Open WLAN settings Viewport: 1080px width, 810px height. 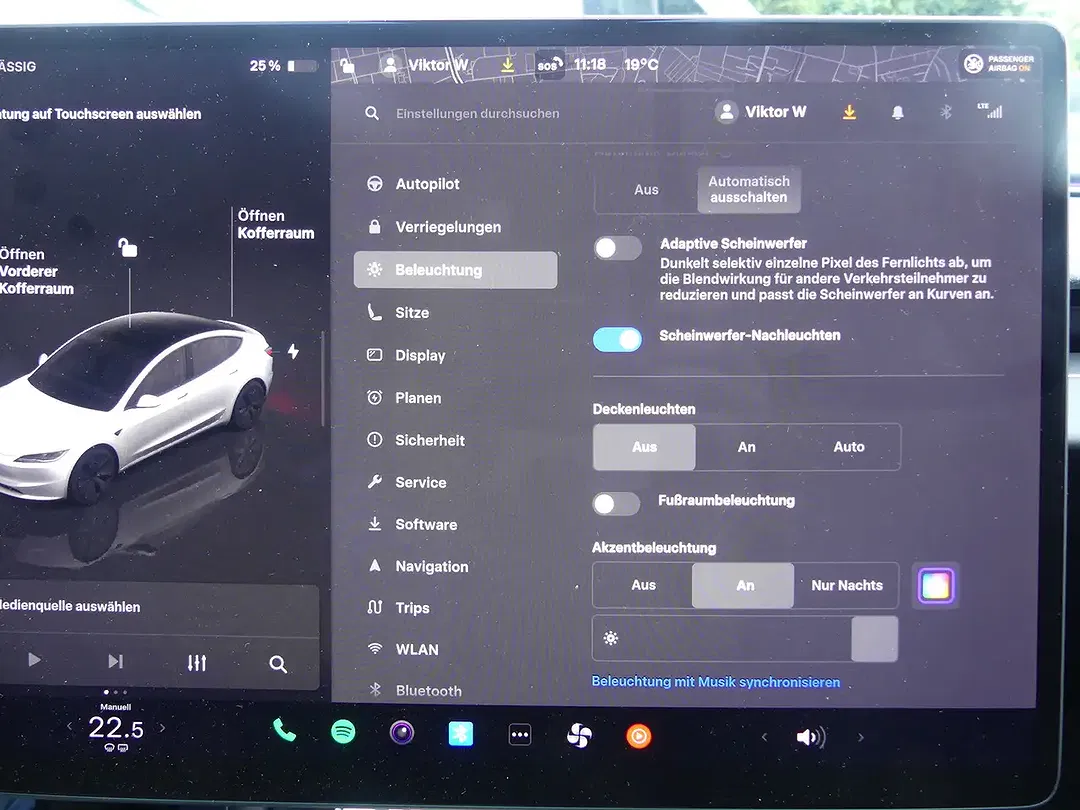click(x=455, y=649)
